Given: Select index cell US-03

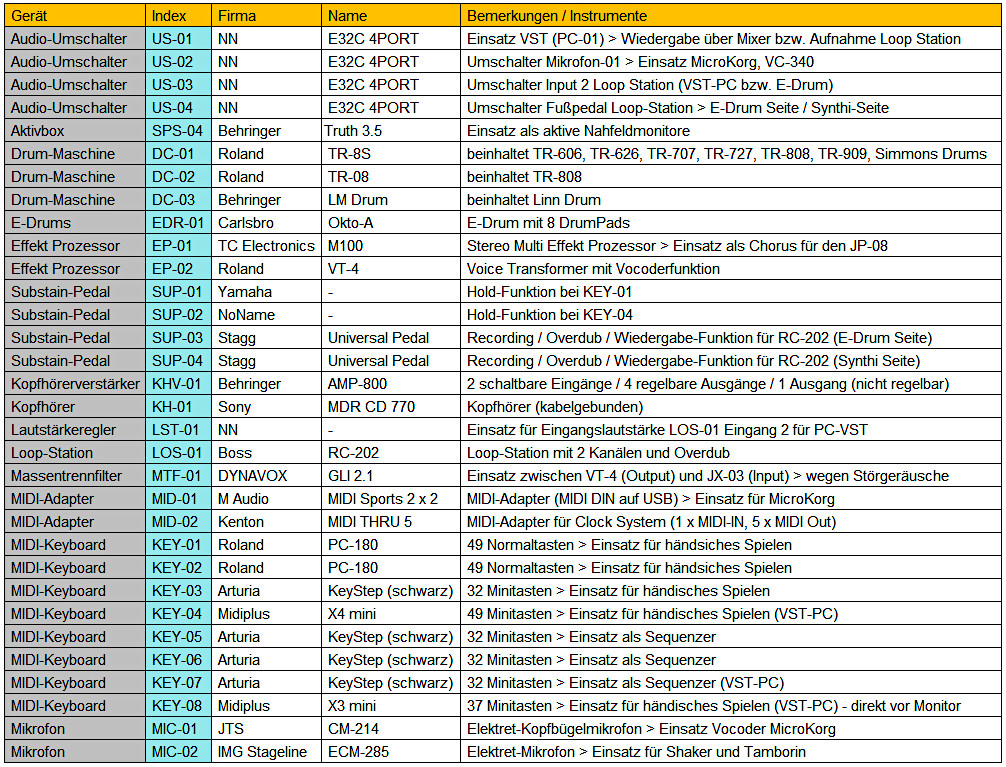Looking at the screenshot, I should point(178,85).
